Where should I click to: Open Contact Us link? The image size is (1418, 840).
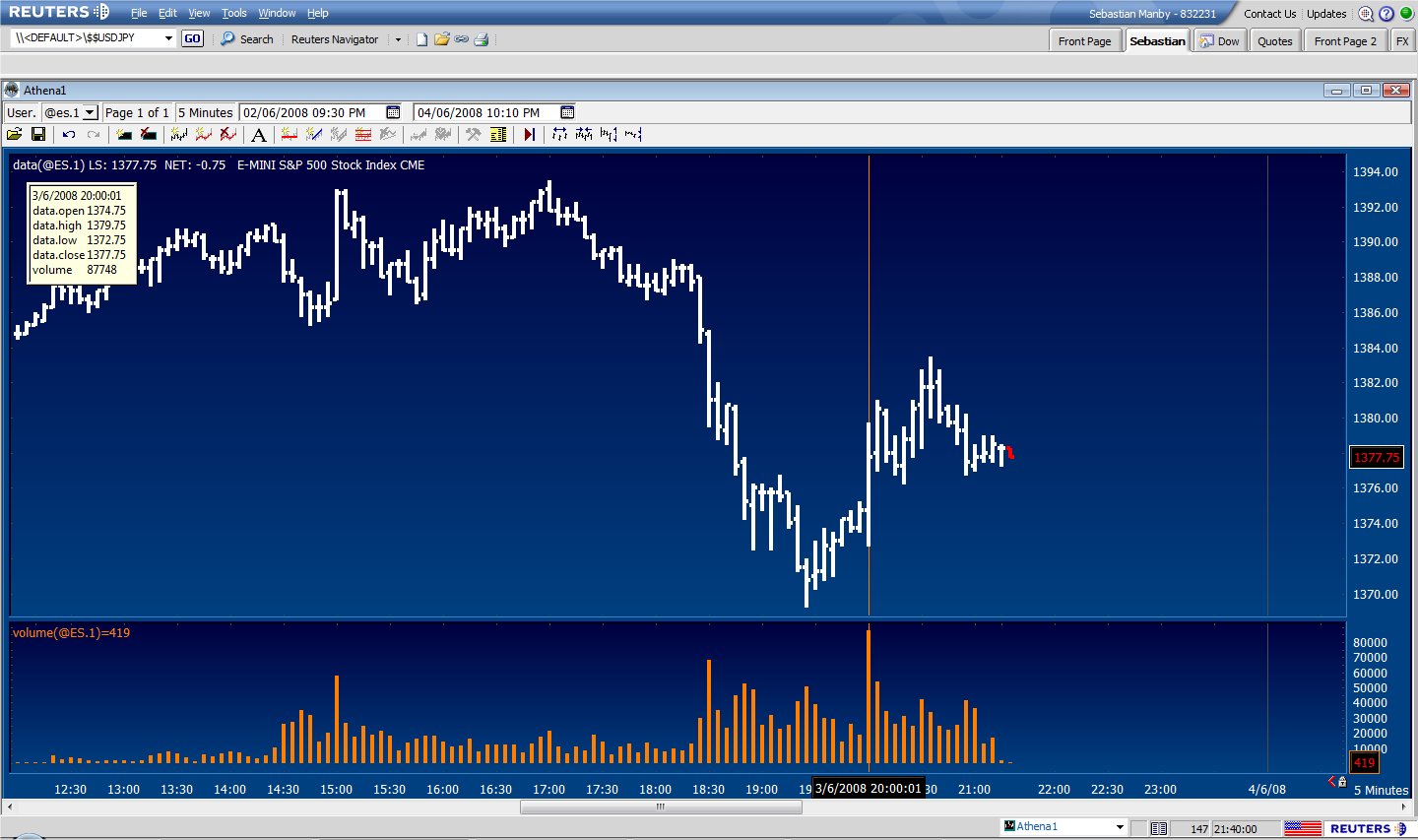coord(1269,14)
